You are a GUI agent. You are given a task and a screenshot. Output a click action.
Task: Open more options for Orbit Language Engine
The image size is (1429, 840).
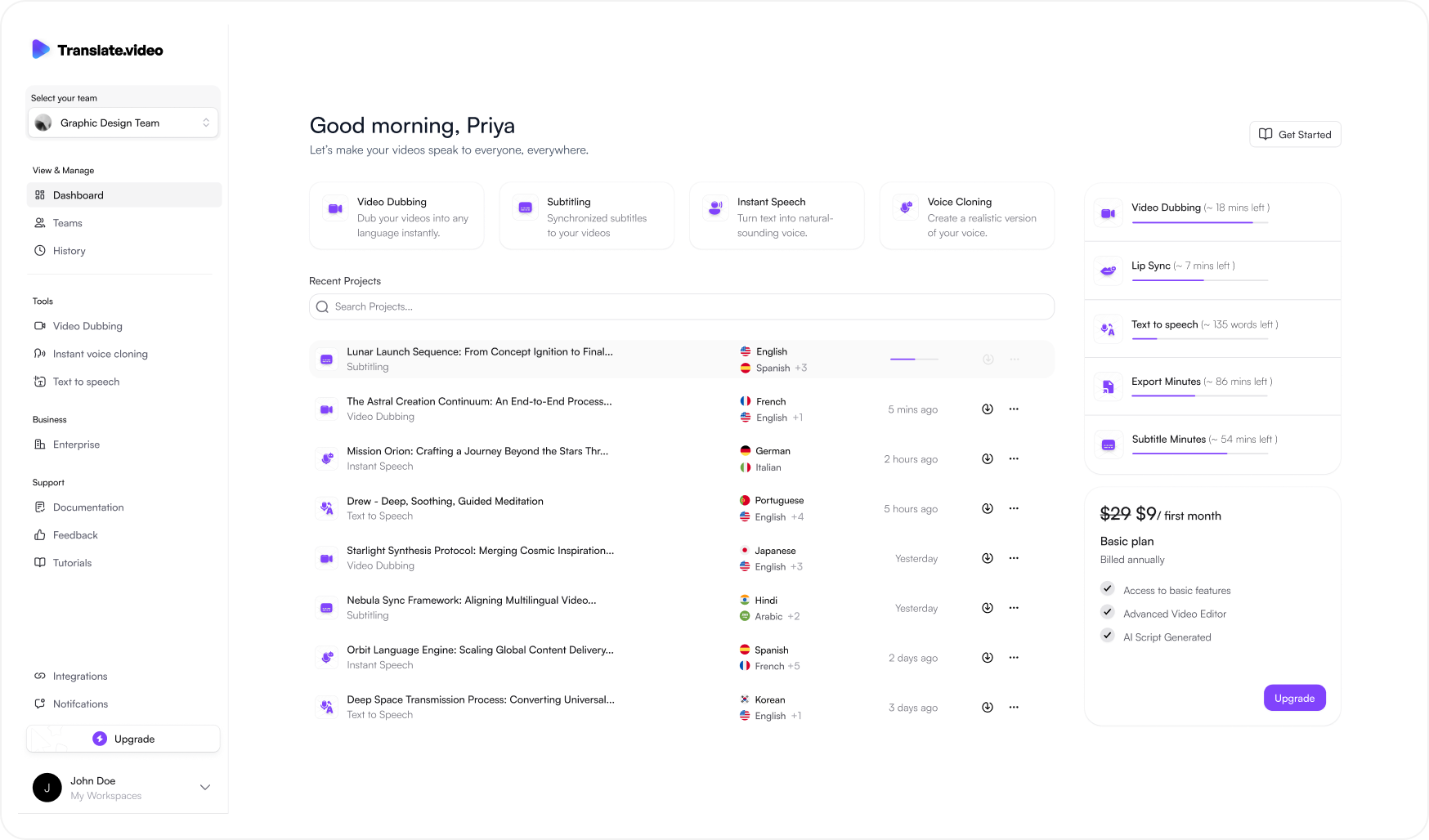click(x=1014, y=658)
